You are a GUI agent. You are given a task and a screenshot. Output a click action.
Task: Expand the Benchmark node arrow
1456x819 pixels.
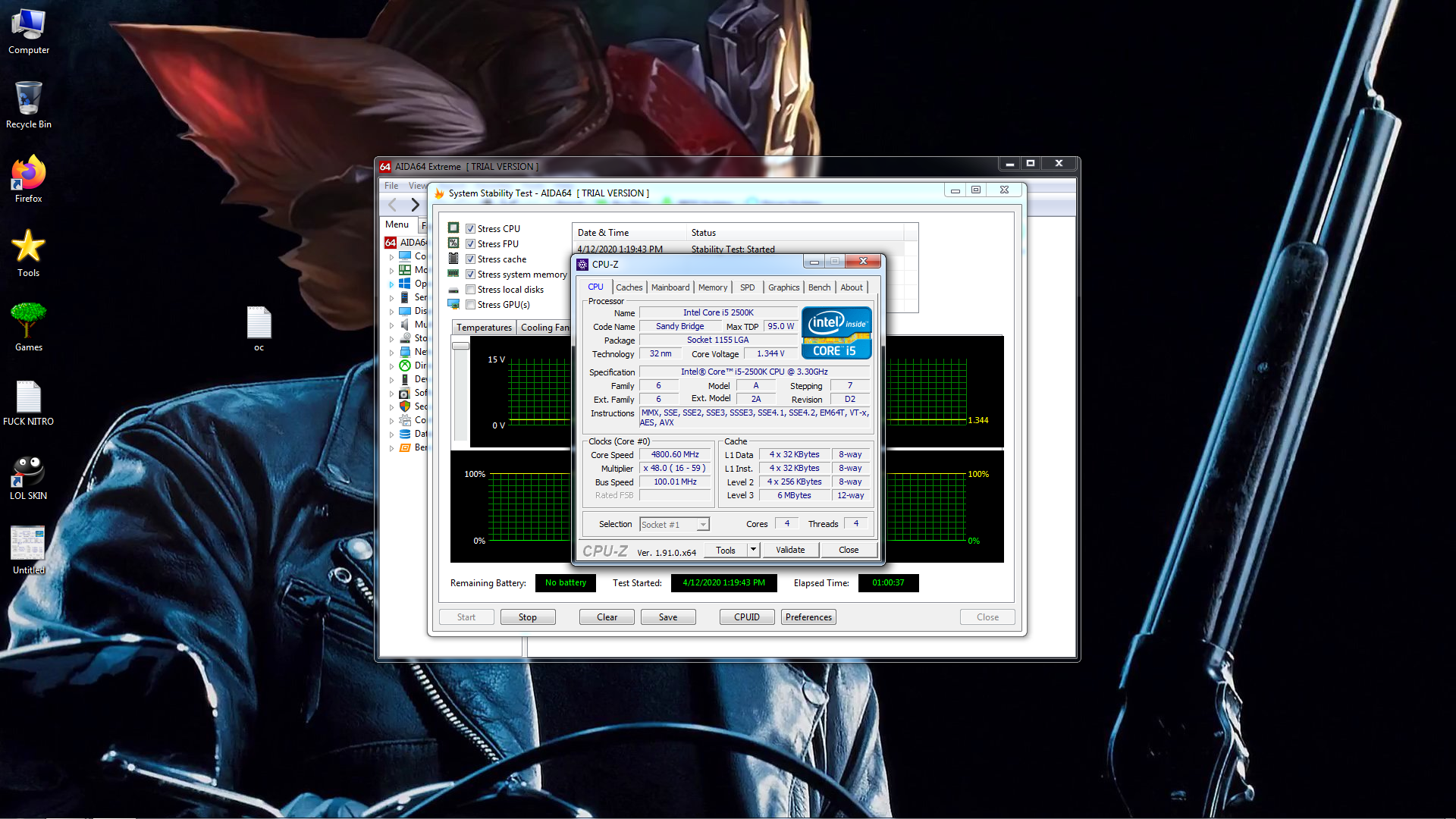point(391,448)
